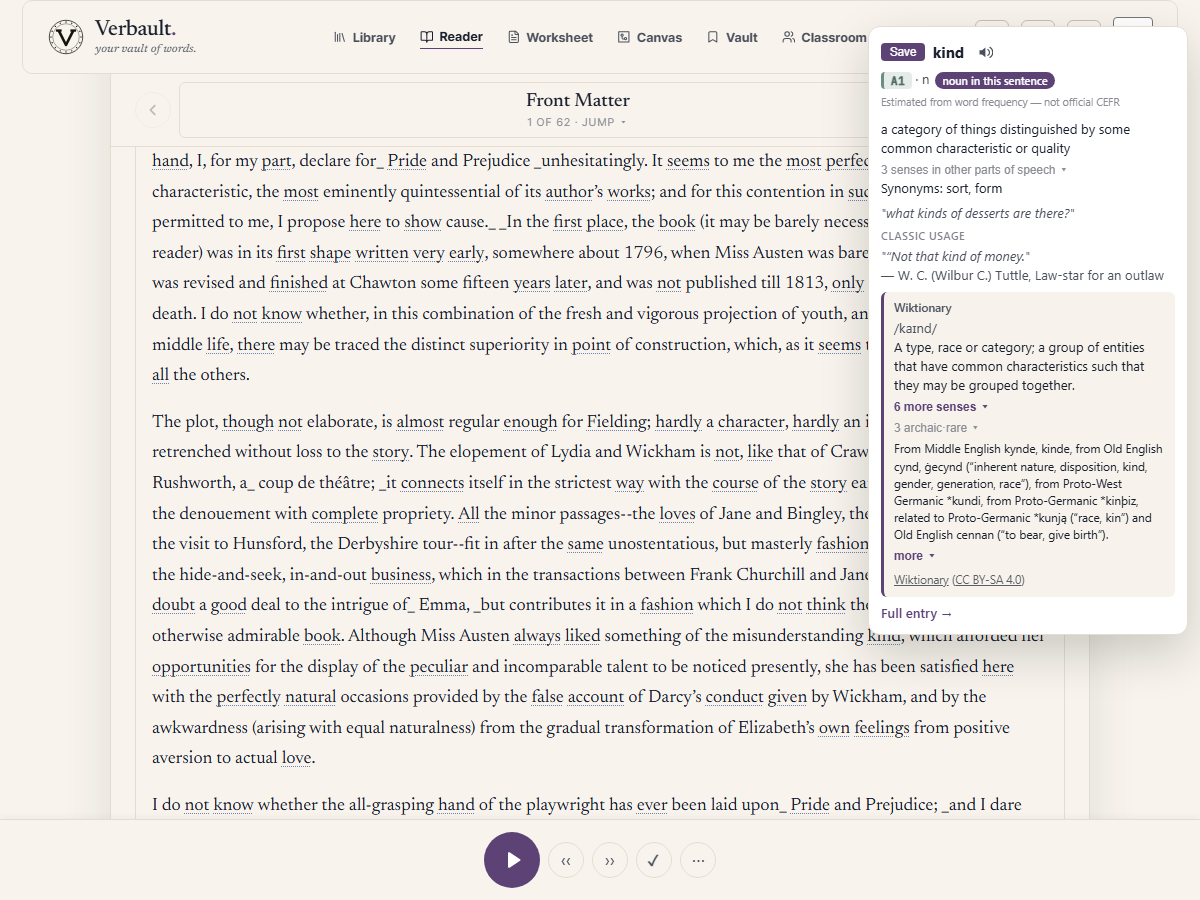The width and height of the screenshot is (1200, 900).
Task: Save the word 'kind'
Action: click(x=903, y=53)
